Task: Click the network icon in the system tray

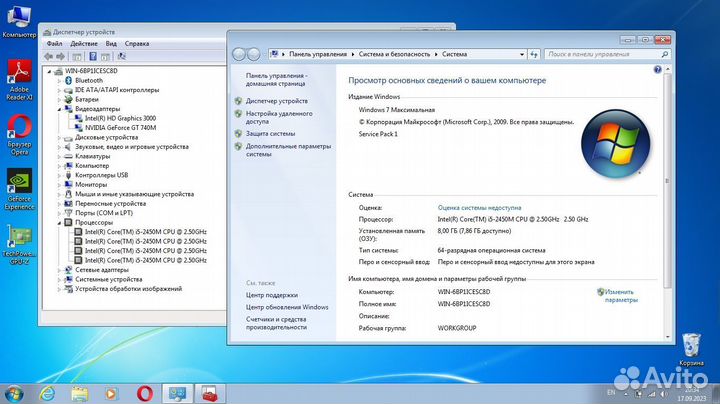Action: [x=651, y=393]
